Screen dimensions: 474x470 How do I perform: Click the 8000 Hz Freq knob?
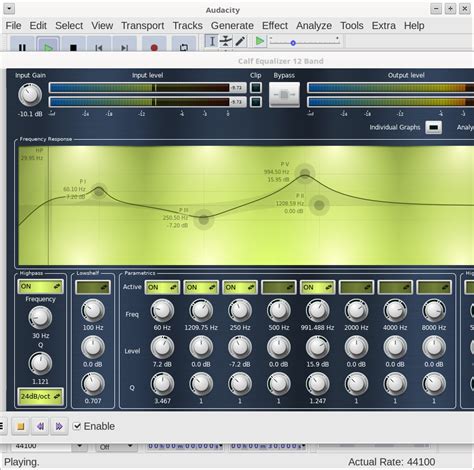(434, 310)
